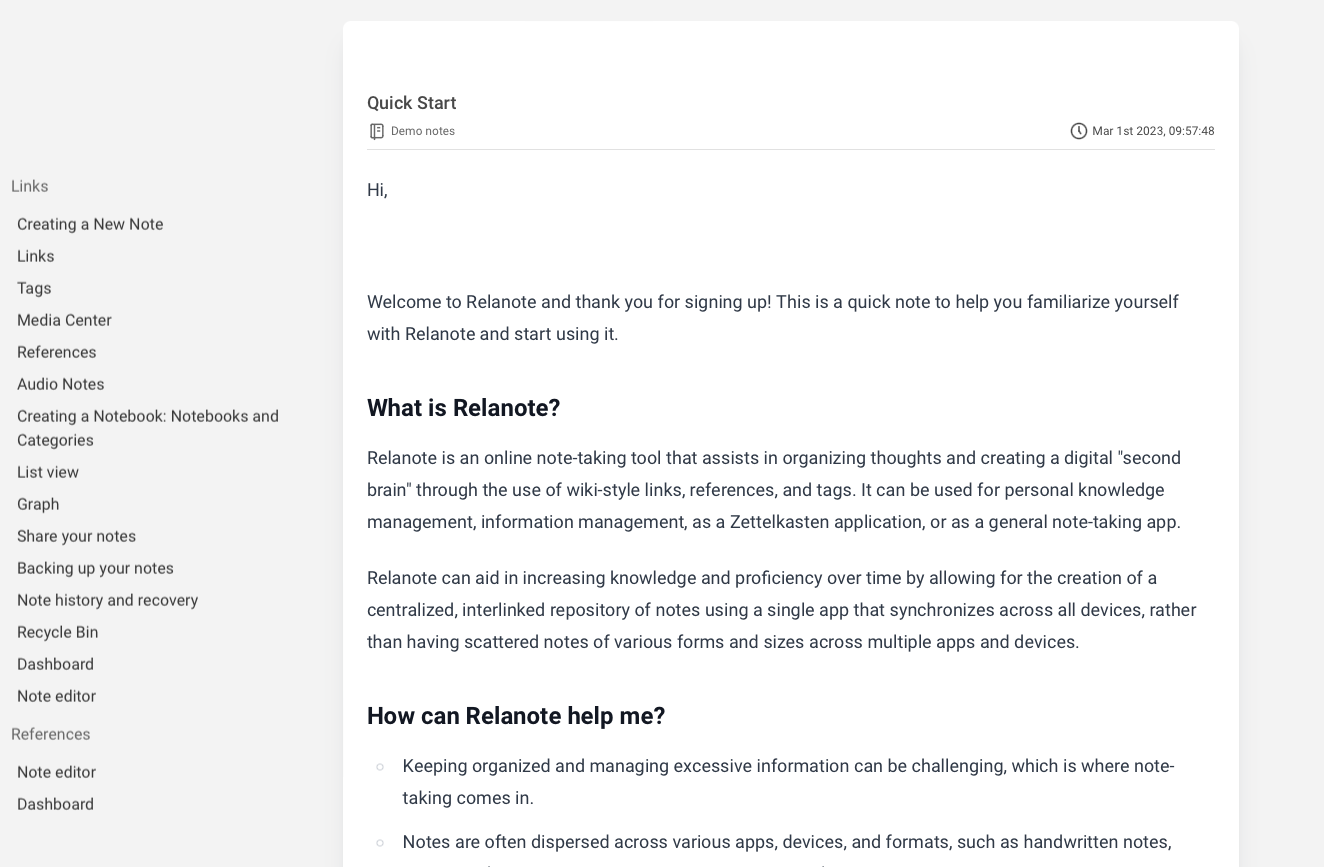Click the clock icon next to timestamp
1324x867 pixels.
click(x=1078, y=131)
